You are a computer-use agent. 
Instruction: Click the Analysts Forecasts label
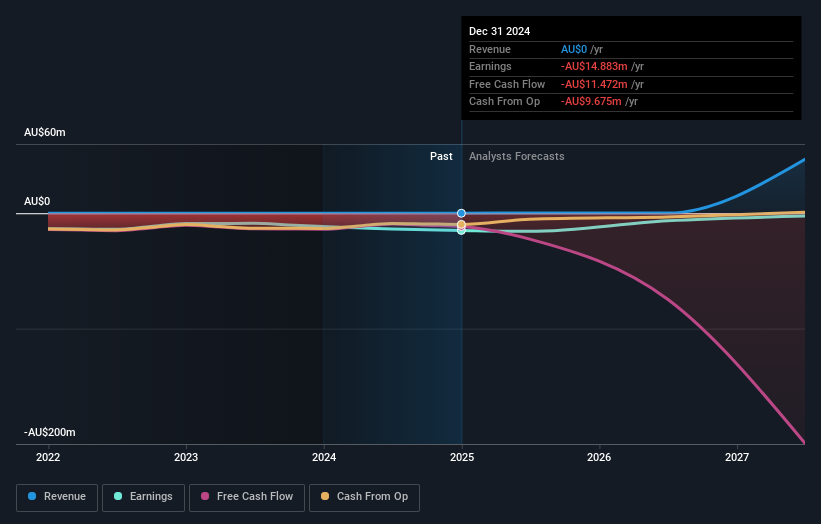point(516,156)
